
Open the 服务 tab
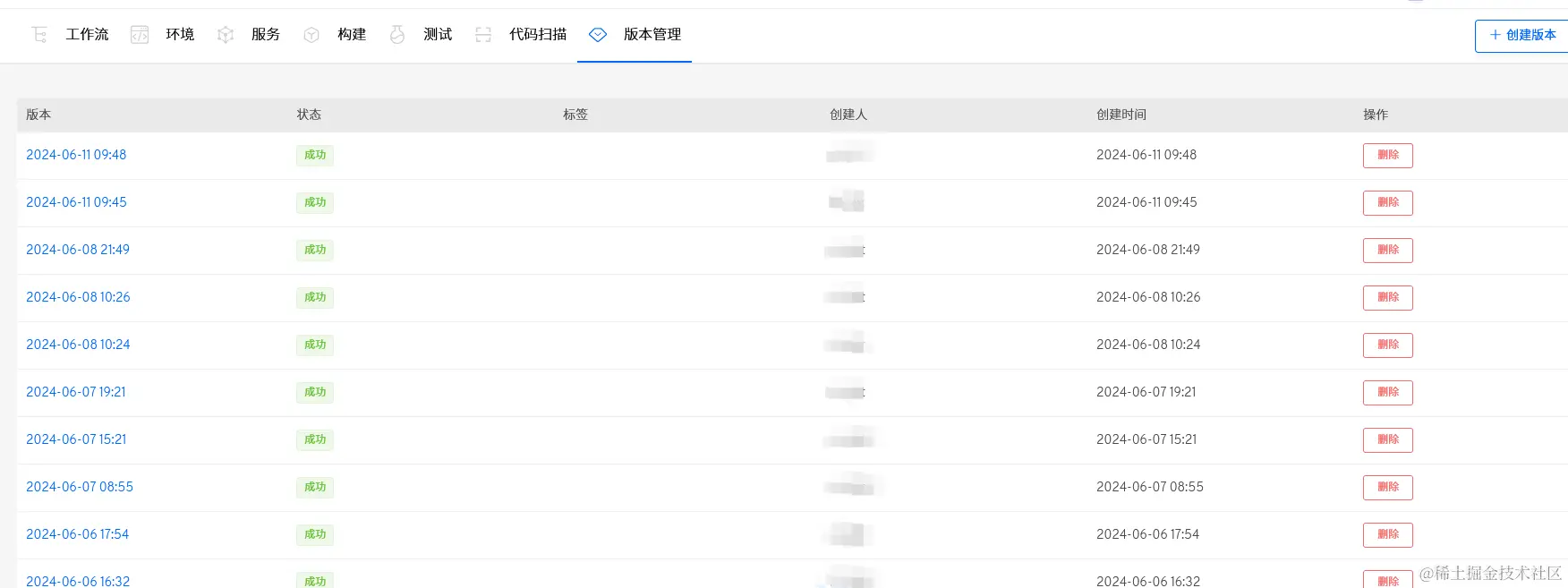pyautogui.click(x=266, y=35)
